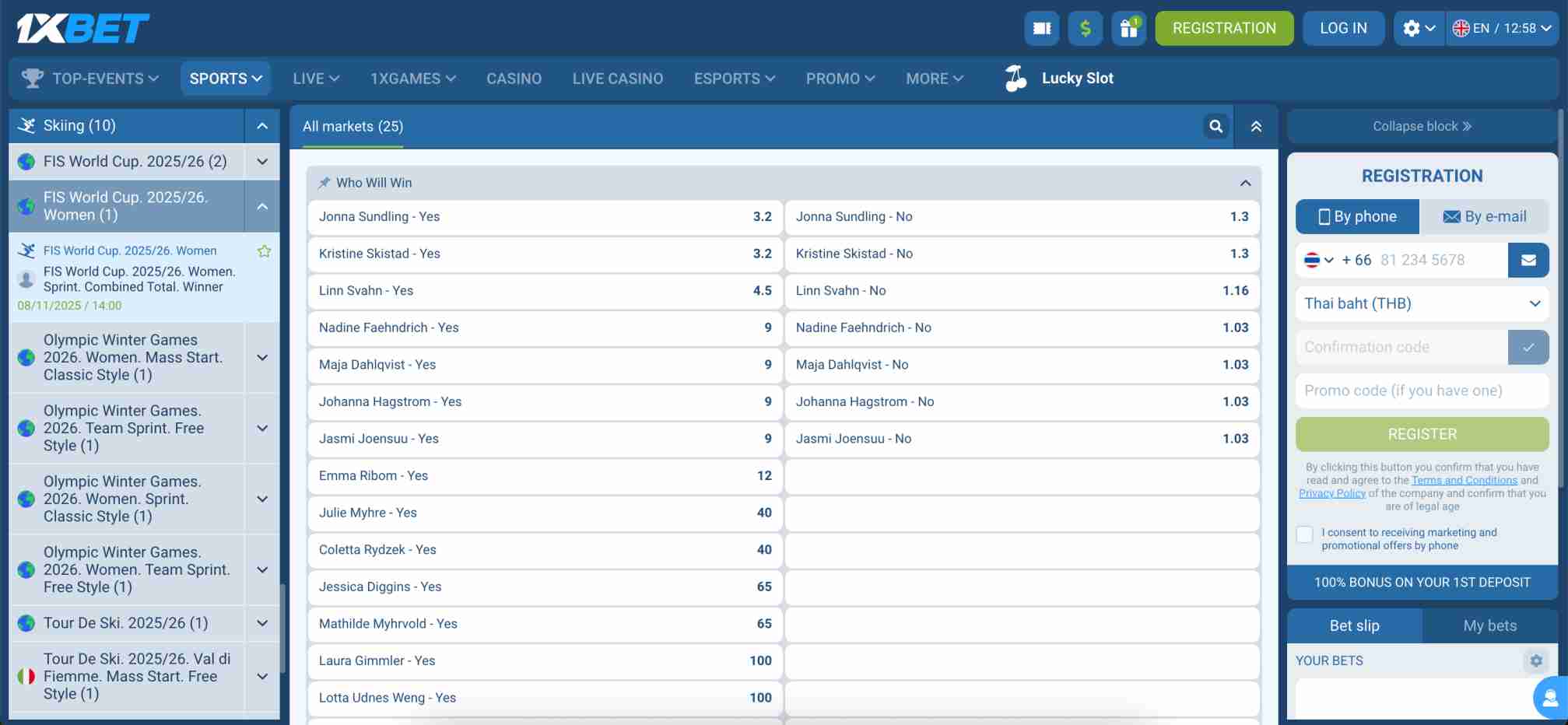Open the bet slip ticket icon in header

click(1042, 29)
